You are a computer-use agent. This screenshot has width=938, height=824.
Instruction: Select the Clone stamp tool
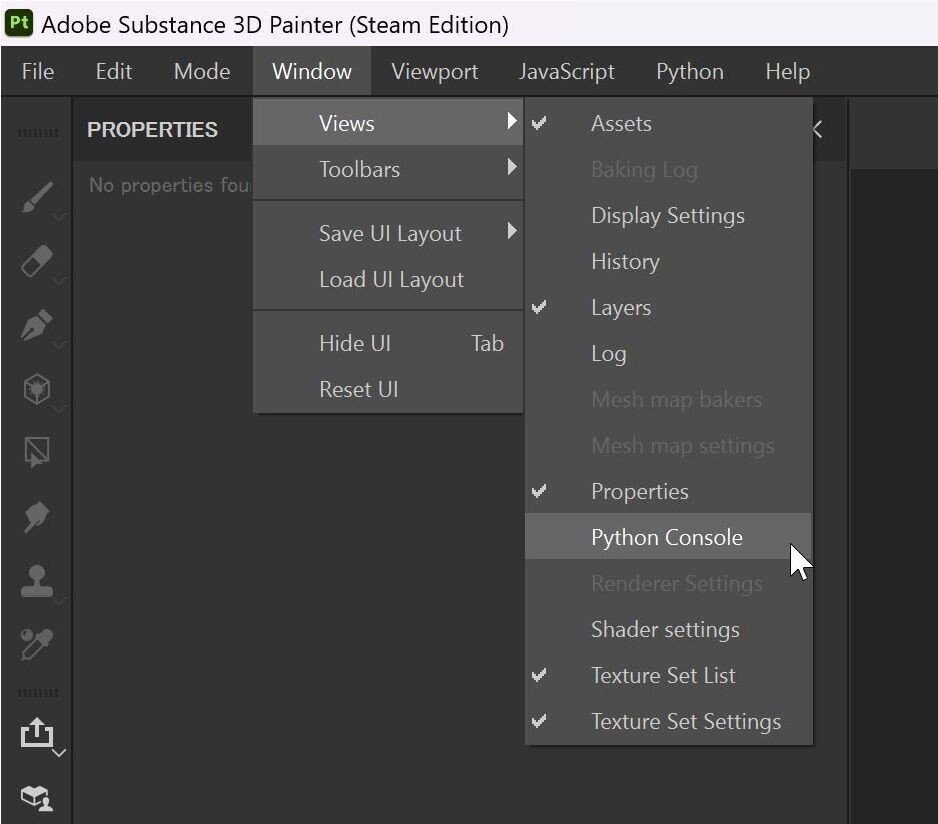(37, 580)
